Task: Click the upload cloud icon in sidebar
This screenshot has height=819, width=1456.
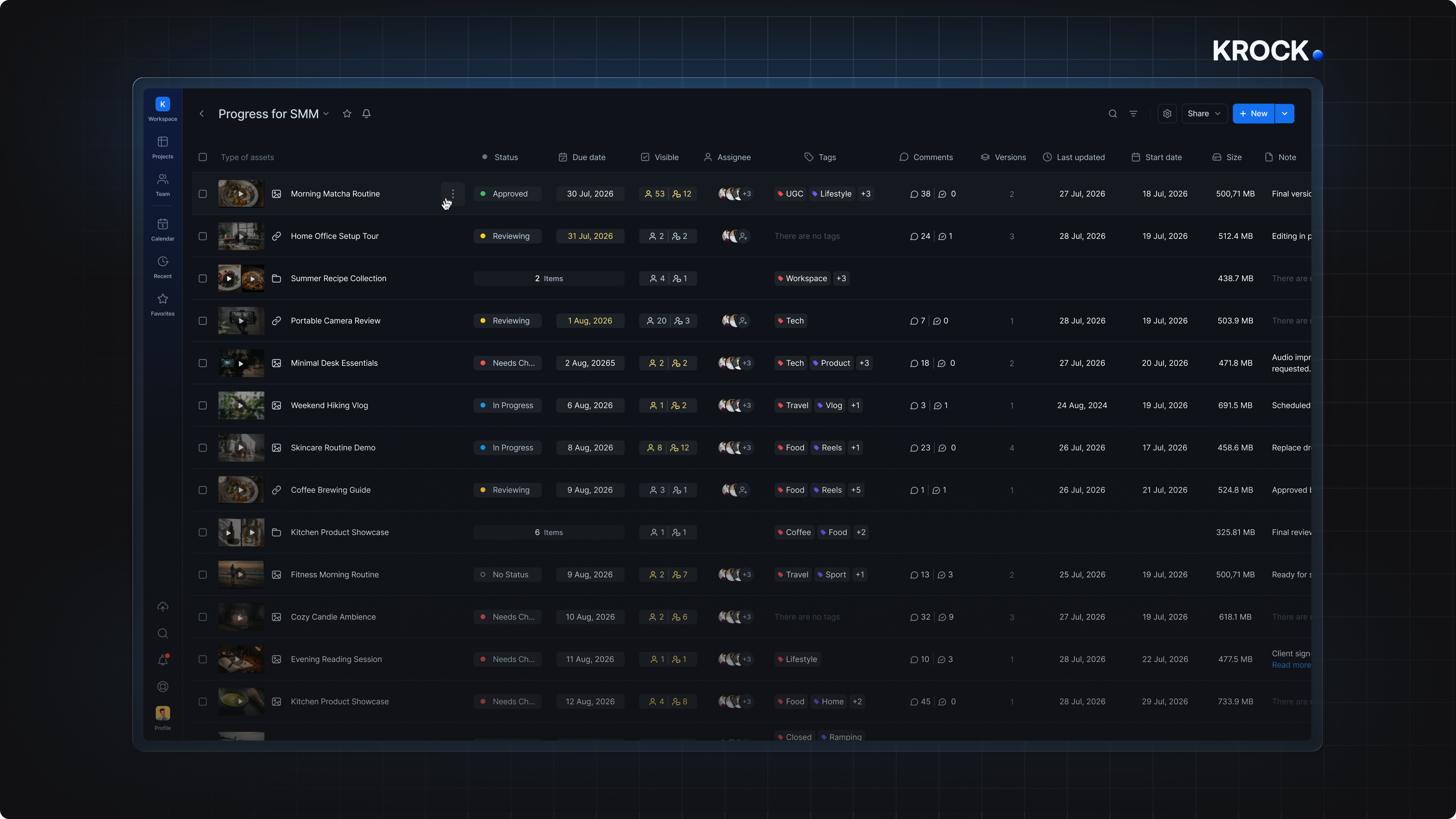Action: click(163, 607)
